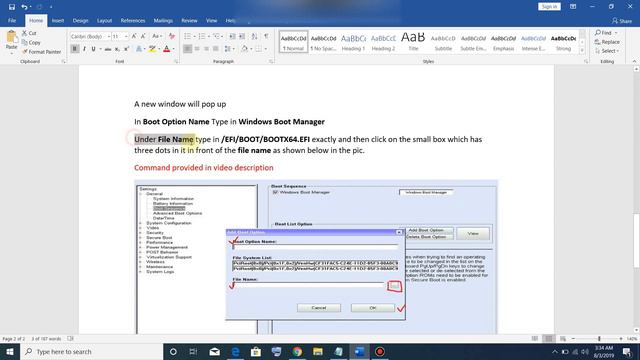The width and height of the screenshot is (640, 360).
Task: Activate the Format Painter
Action: pos(41,52)
